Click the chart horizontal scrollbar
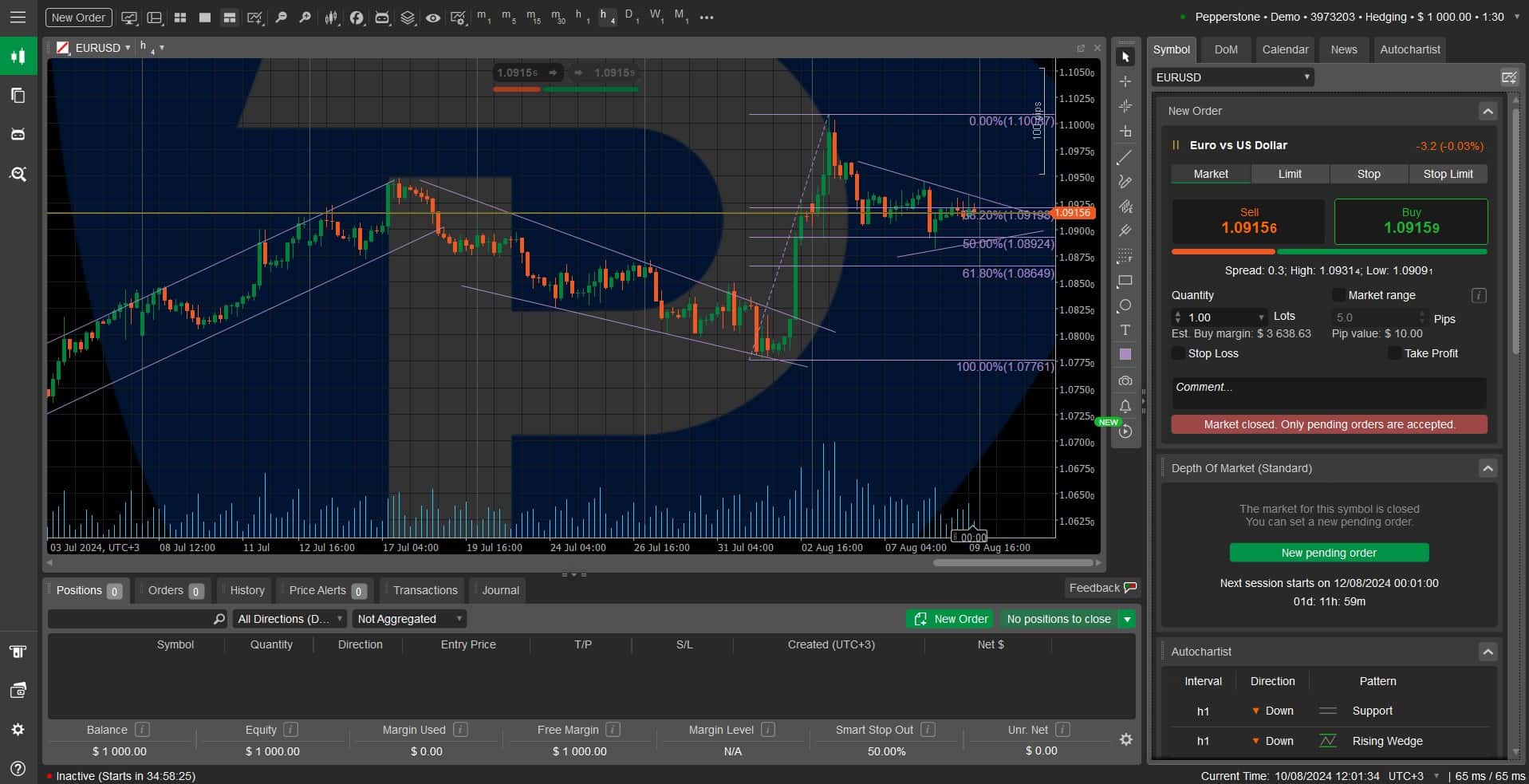This screenshot has width=1529, height=784. (1013, 562)
